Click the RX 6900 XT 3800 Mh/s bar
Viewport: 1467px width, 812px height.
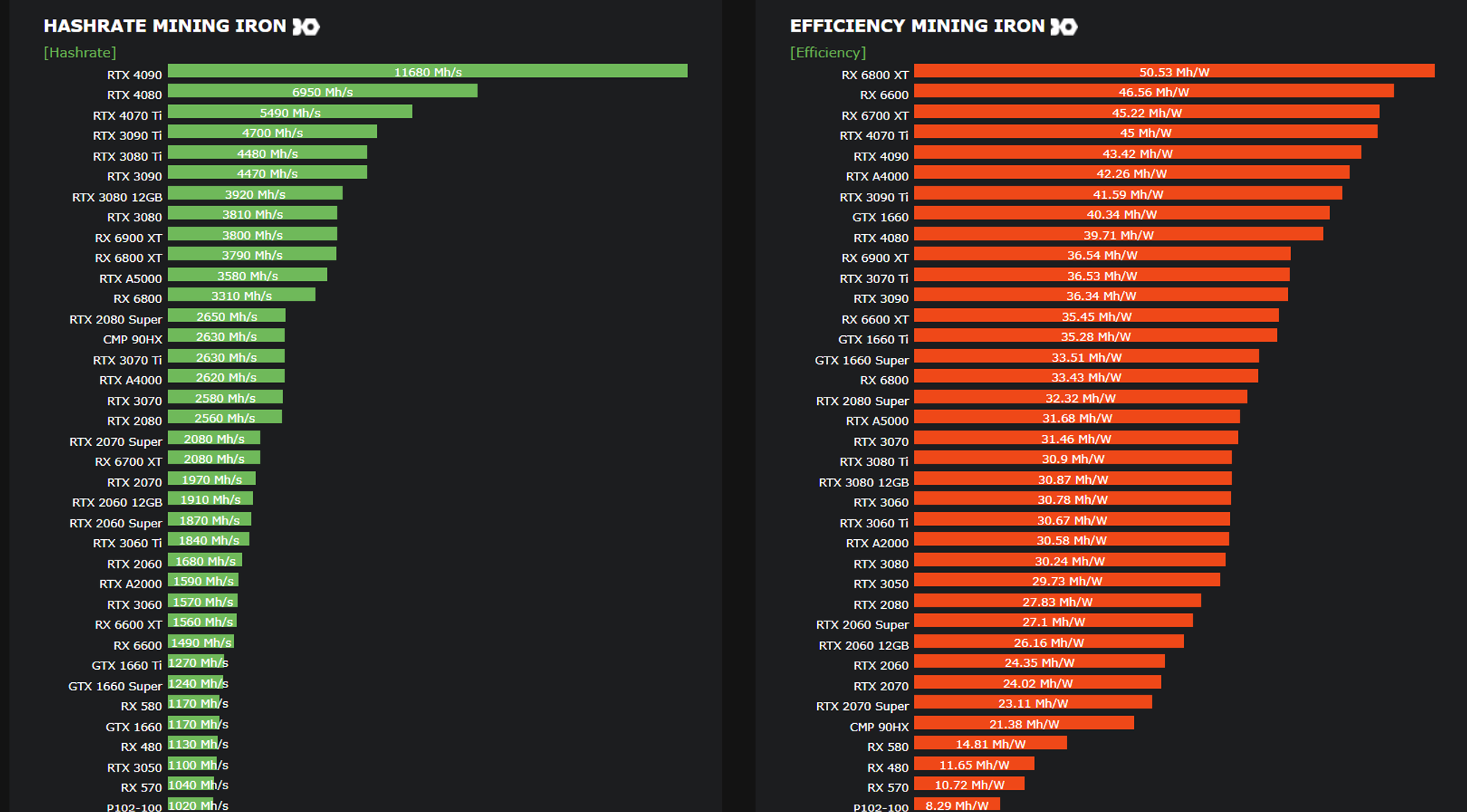click(x=252, y=234)
